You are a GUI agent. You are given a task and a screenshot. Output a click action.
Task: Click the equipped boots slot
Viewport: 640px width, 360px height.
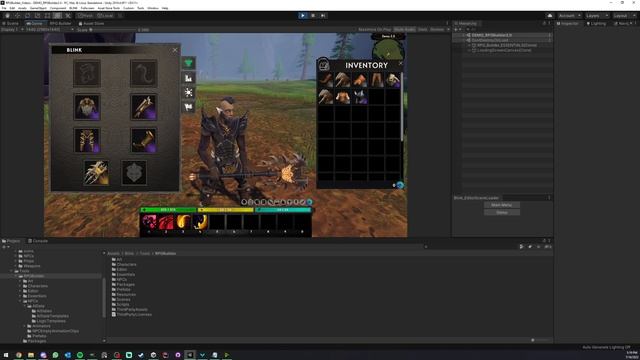144,140
